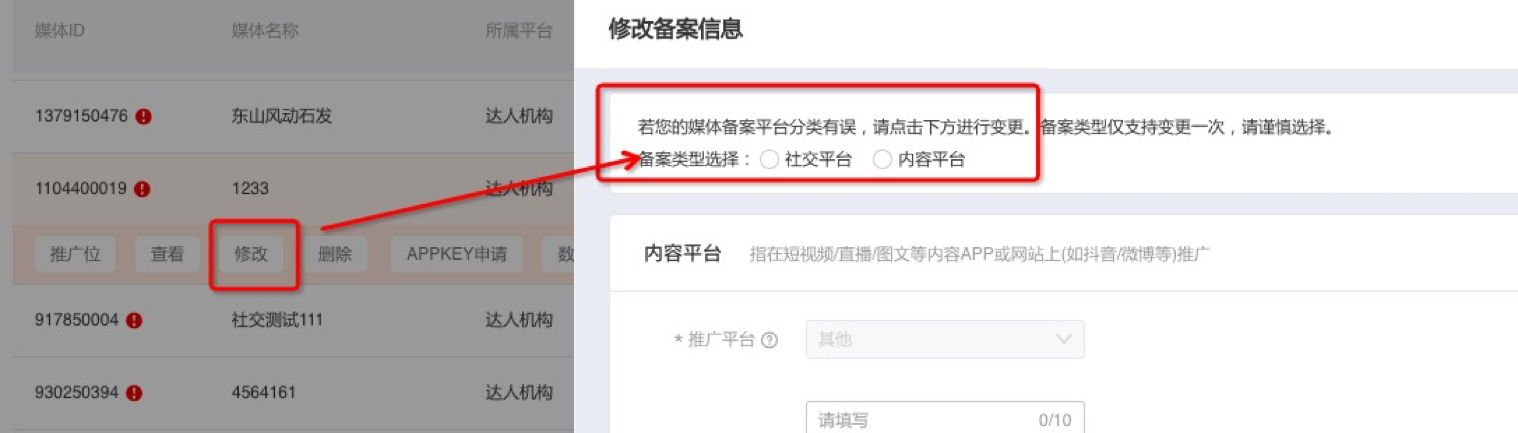Click red warning icon beside ID 917850004
Screen dimensions: 1518x433
click(x=134, y=320)
